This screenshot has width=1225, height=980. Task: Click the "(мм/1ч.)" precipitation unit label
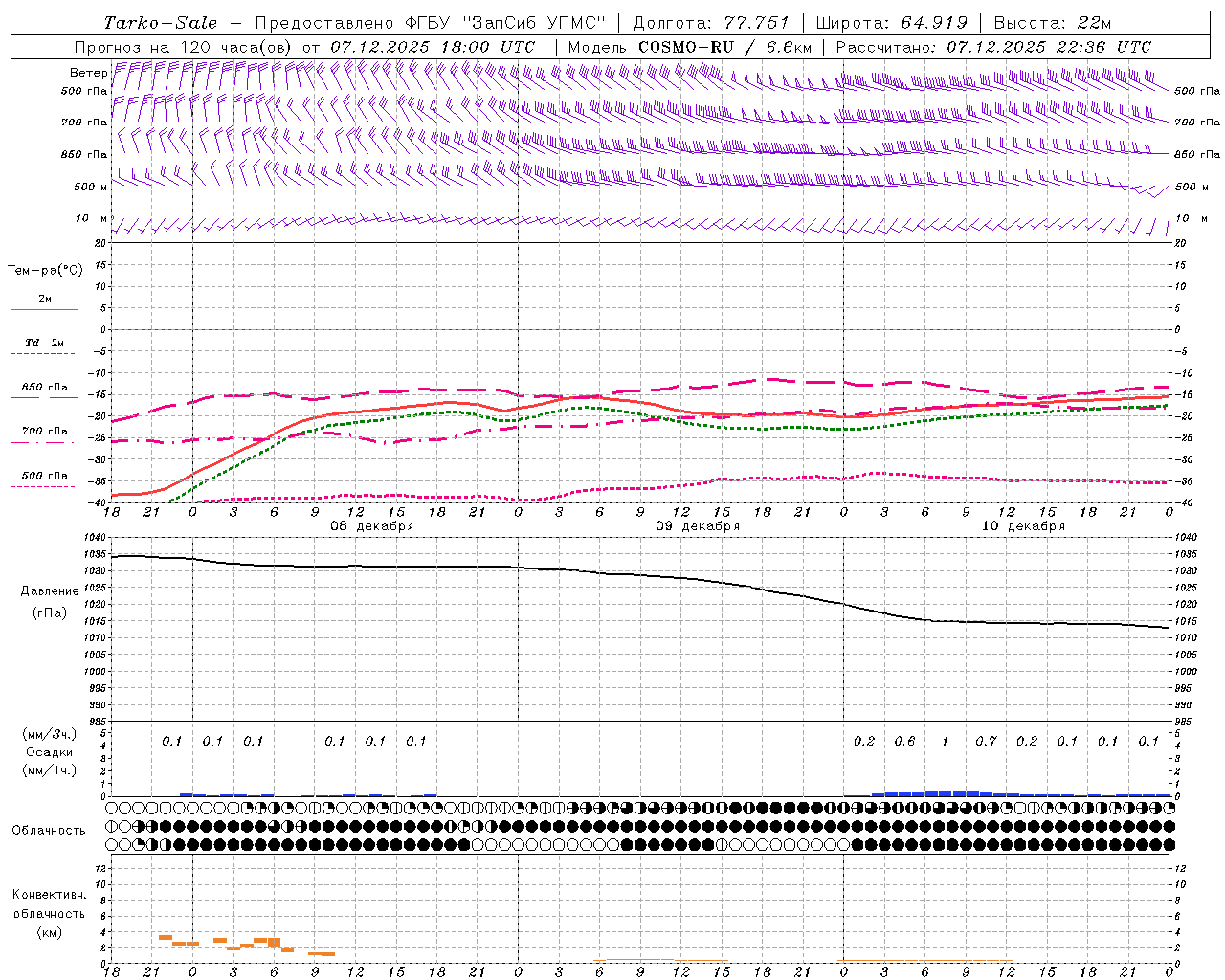[49, 770]
